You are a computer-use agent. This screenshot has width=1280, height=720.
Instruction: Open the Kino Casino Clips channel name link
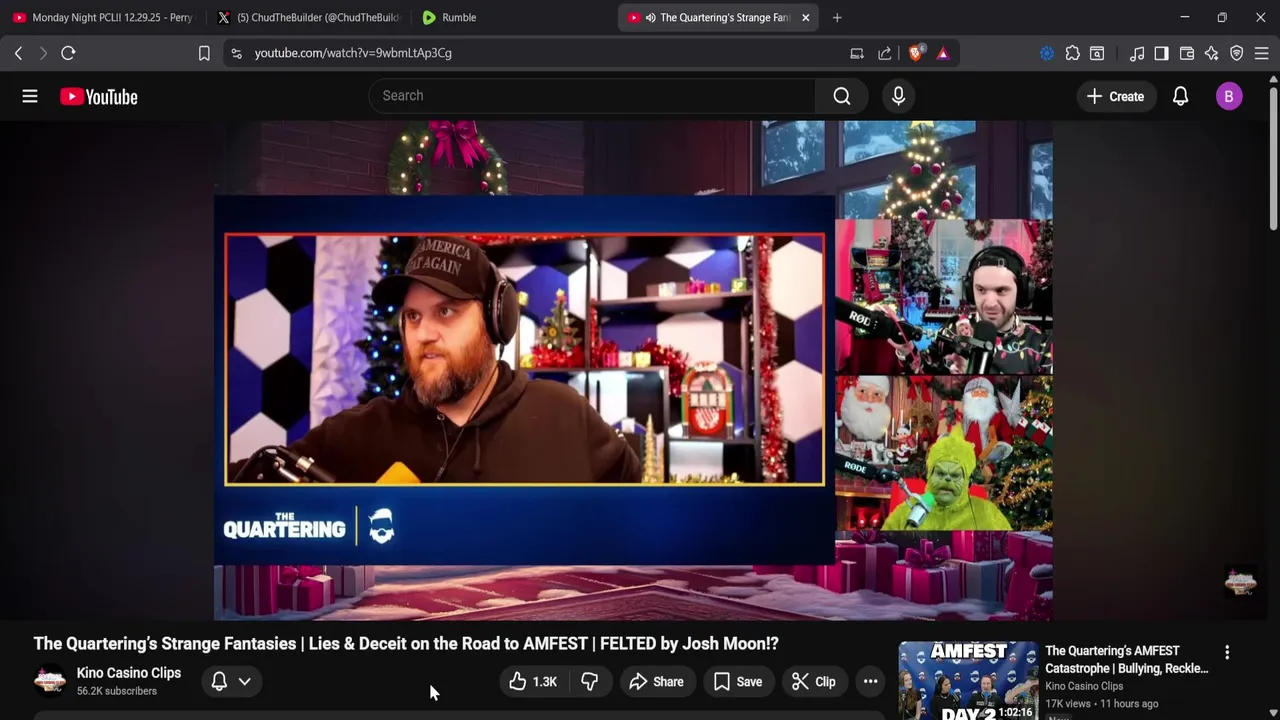(129, 673)
